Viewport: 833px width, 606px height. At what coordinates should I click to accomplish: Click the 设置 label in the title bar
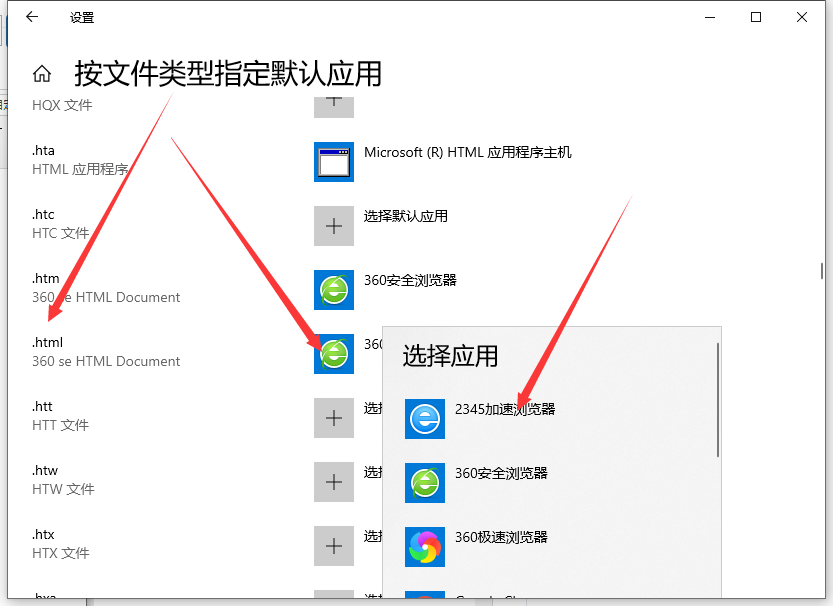pos(82,17)
